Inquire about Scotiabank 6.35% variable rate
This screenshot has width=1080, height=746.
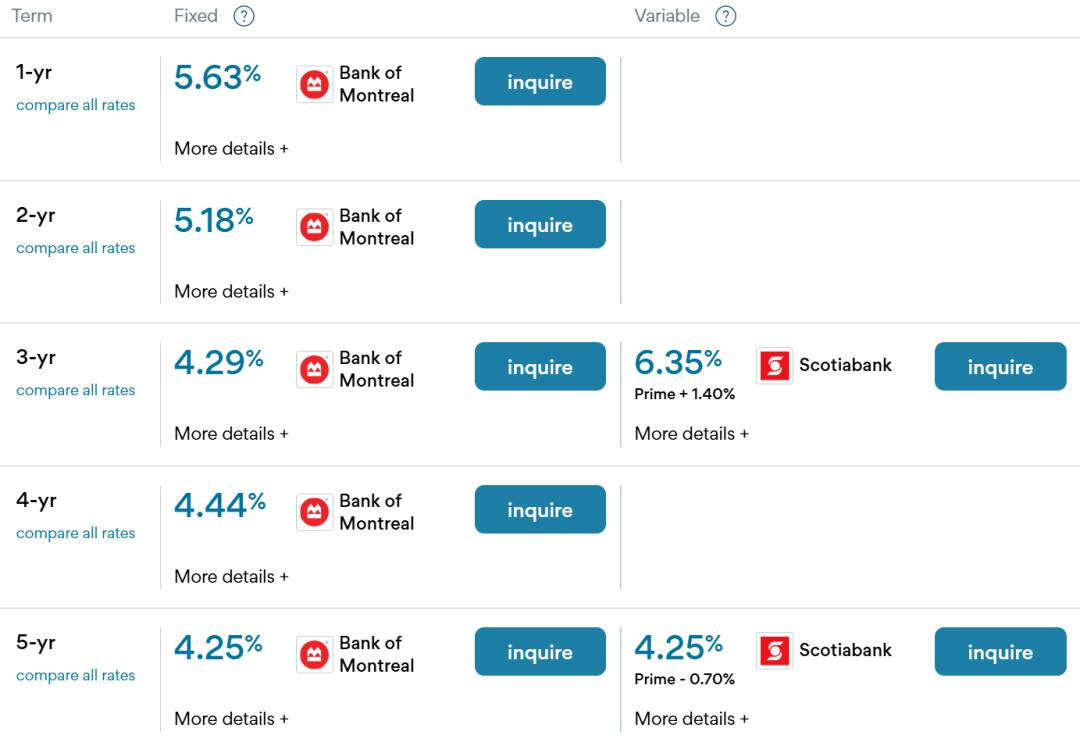coord(1000,367)
